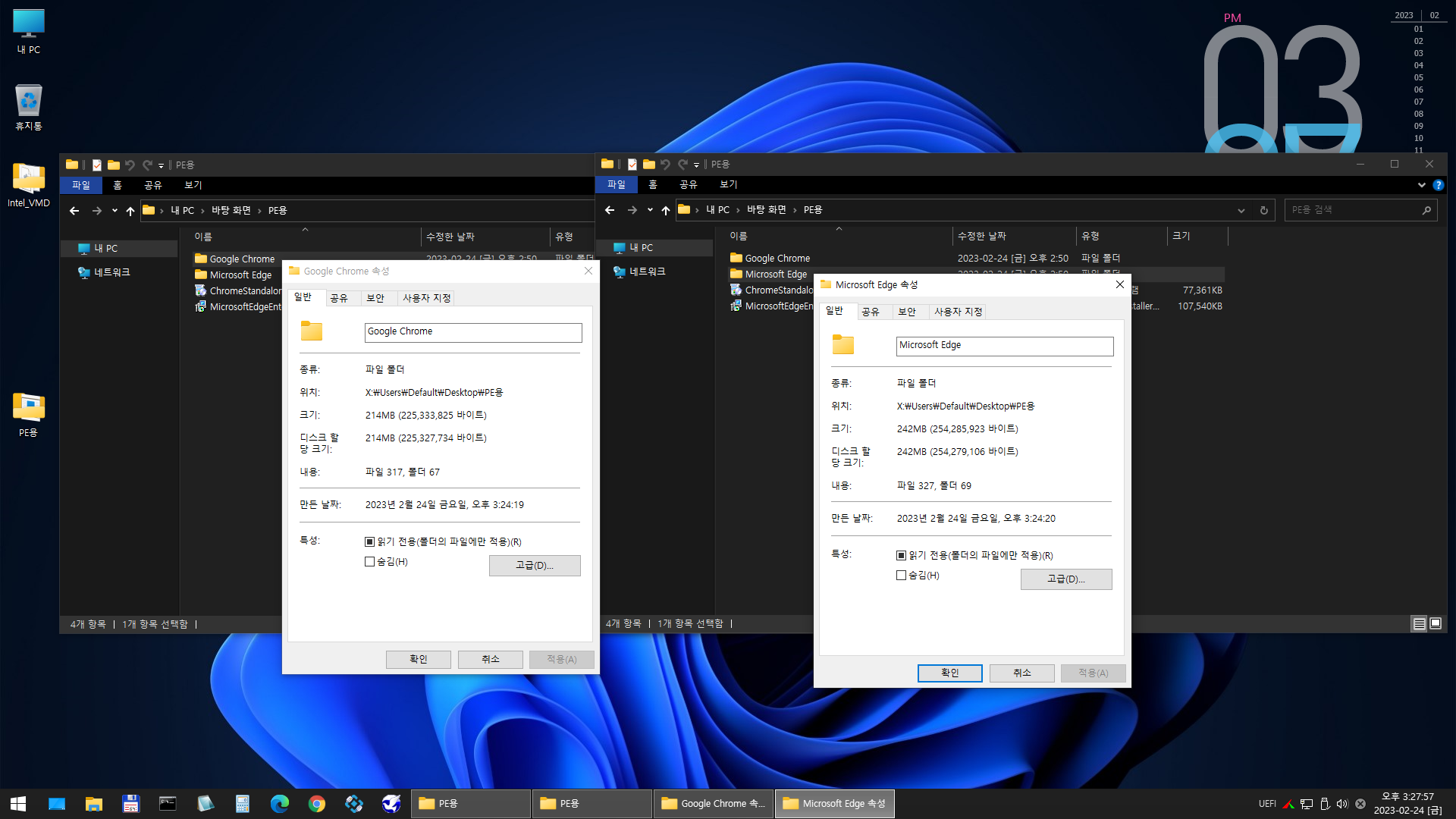This screenshot has height=819, width=1456.
Task: Switch to large icons view in right window
Action: click(1436, 623)
